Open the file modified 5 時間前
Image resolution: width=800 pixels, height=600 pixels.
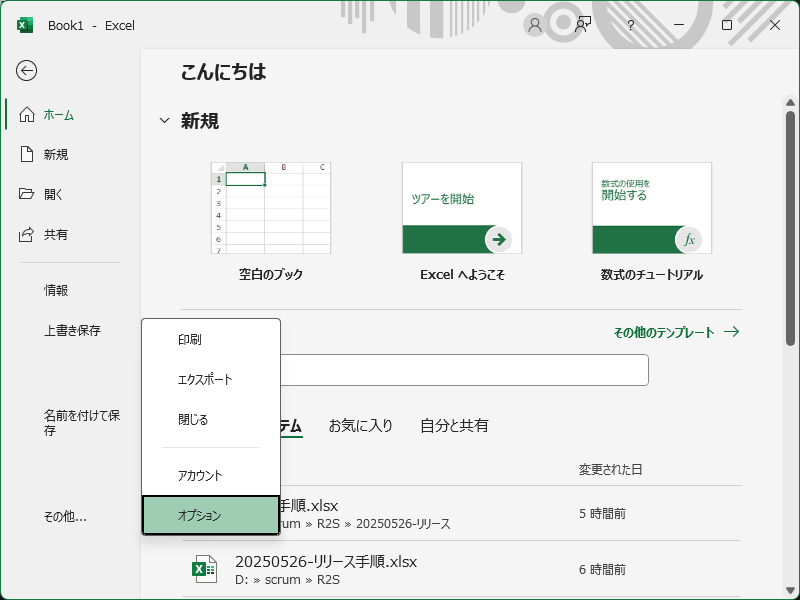tap(511, 513)
